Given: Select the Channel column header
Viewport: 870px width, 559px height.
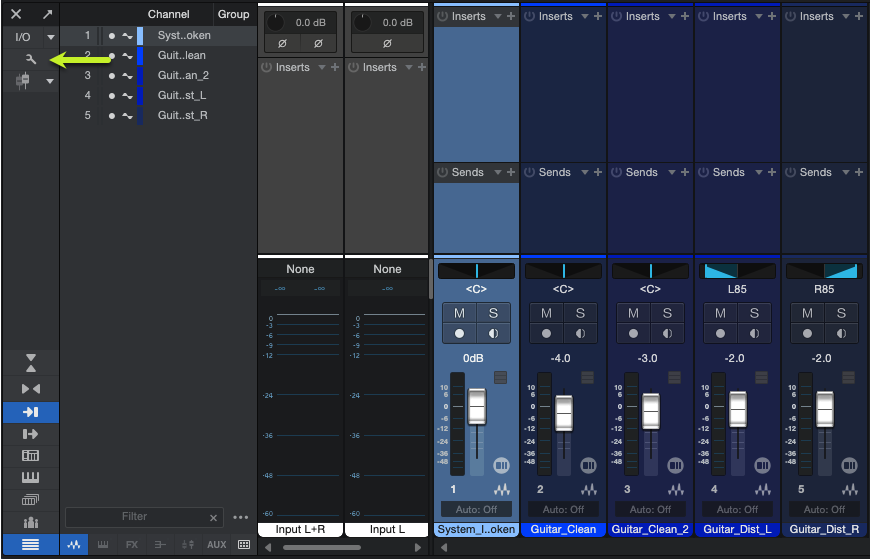Looking at the screenshot, I should click(168, 14).
